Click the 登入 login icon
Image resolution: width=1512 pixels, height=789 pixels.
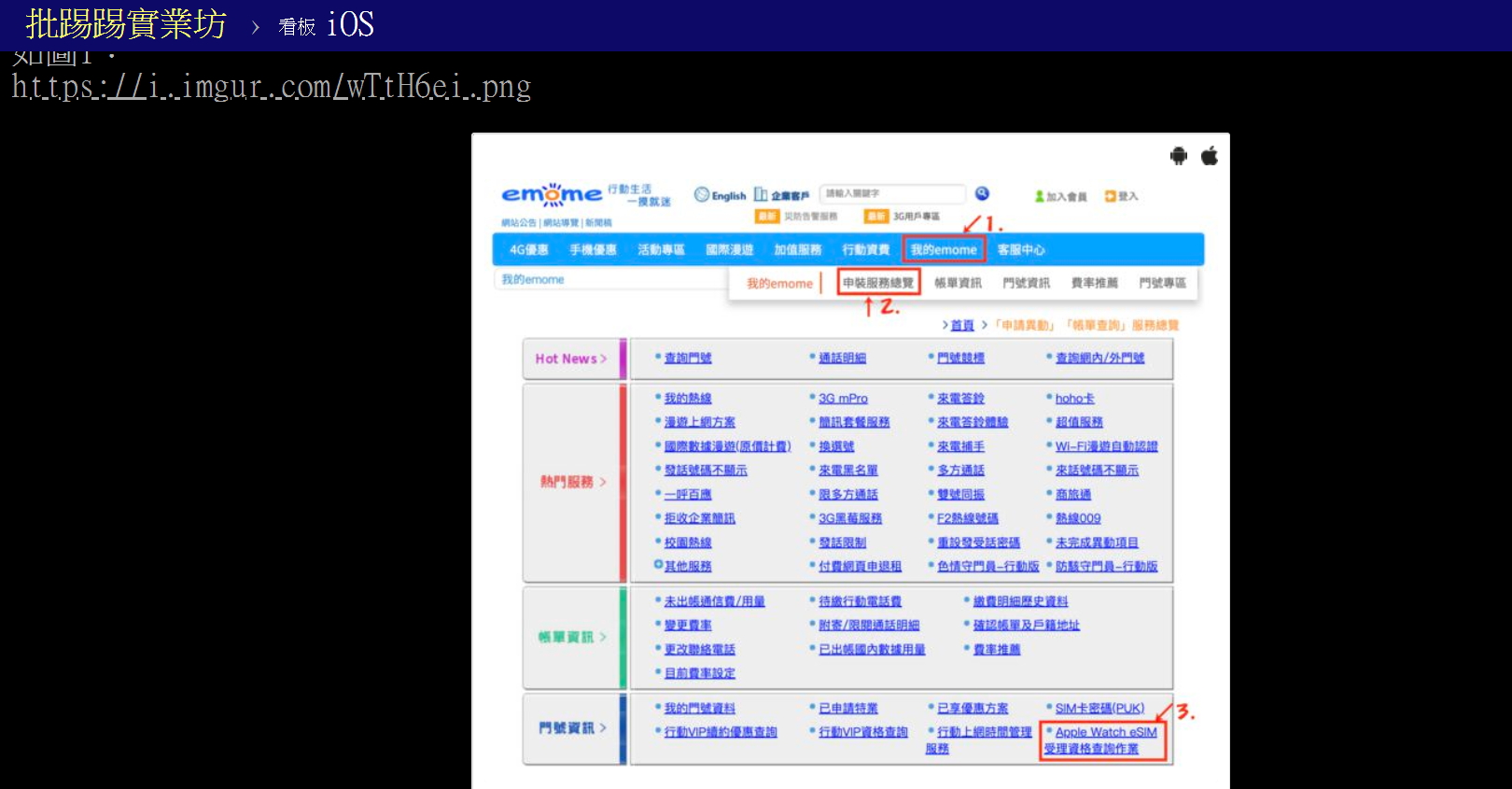coord(1111,196)
